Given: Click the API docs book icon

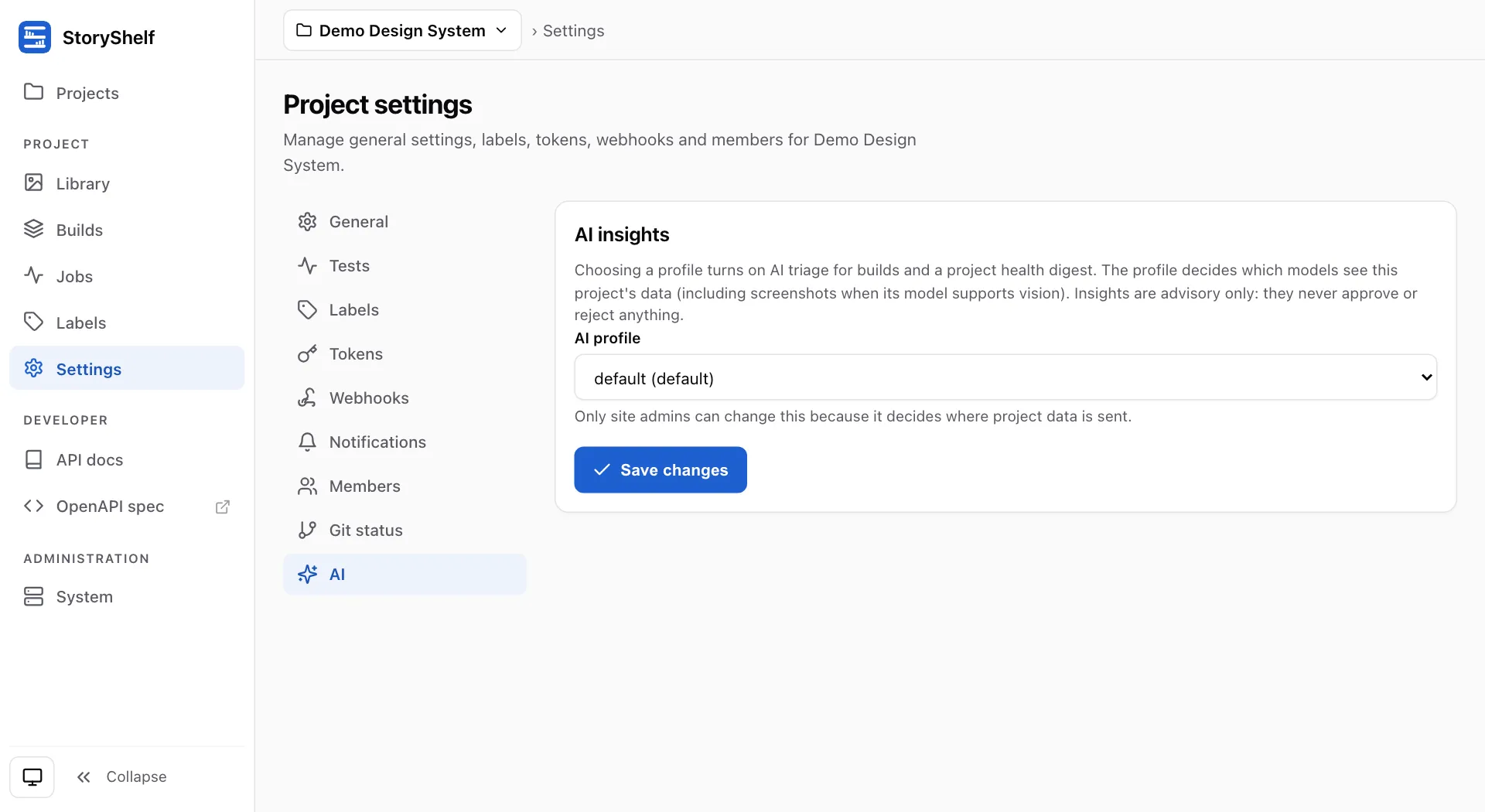Looking at the screenshot, I should 33,459.
